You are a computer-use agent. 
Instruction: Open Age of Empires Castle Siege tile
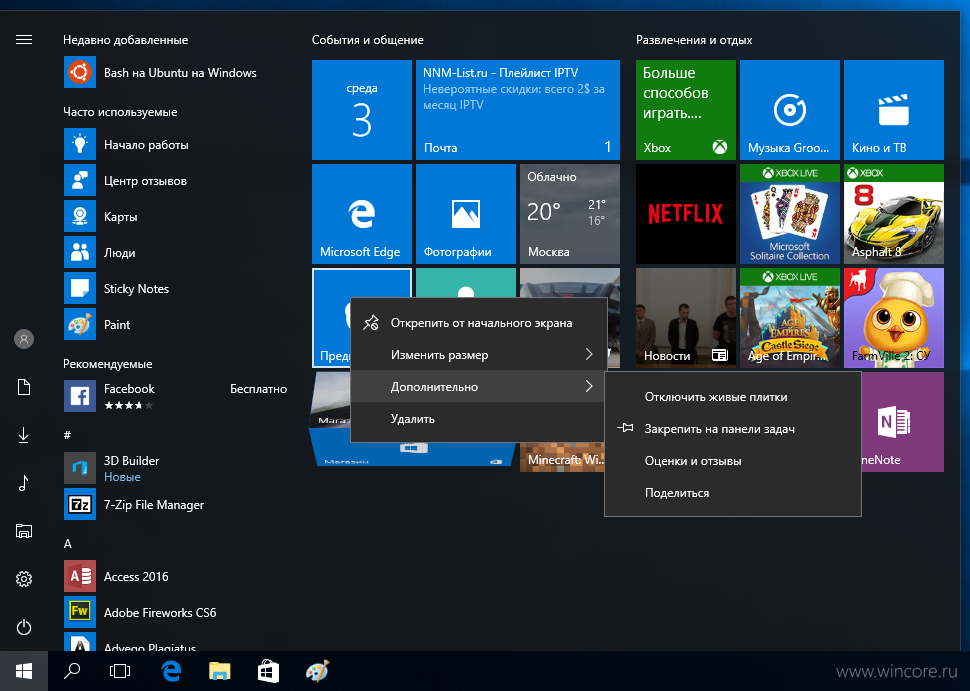coord(789,317)
